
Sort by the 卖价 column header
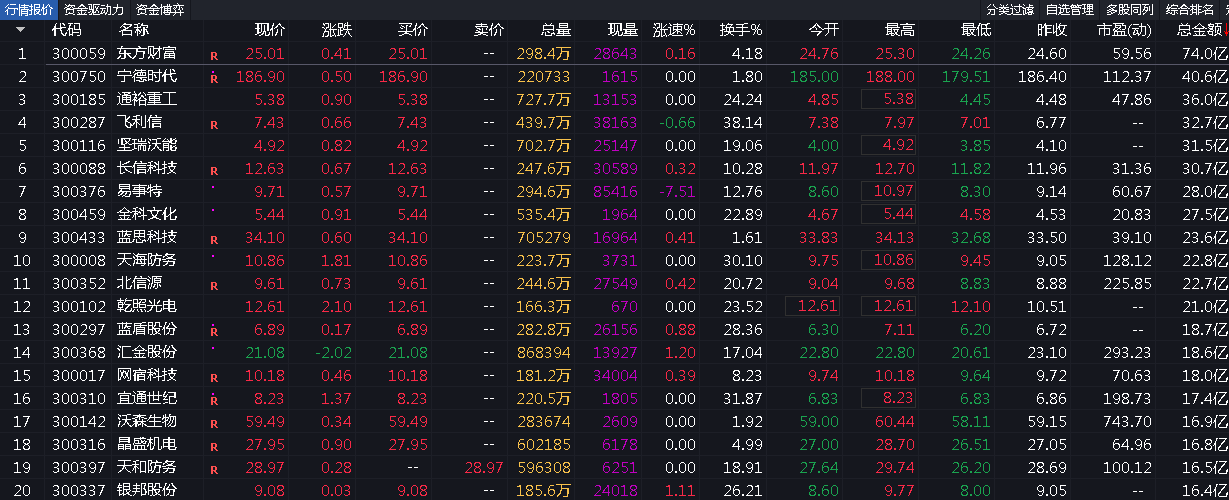[489, 30]
